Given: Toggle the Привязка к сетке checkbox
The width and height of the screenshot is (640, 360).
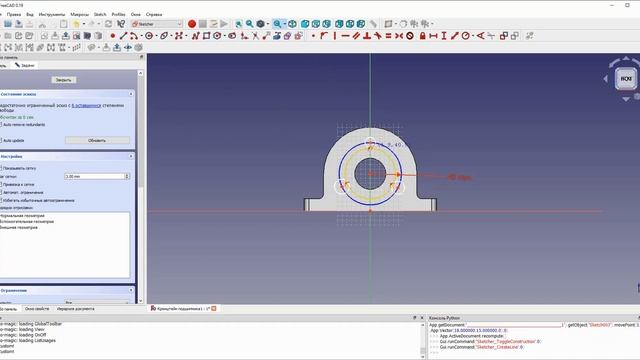Looking at the screenshot, I should pyautogui.click(x=1, y=184).
